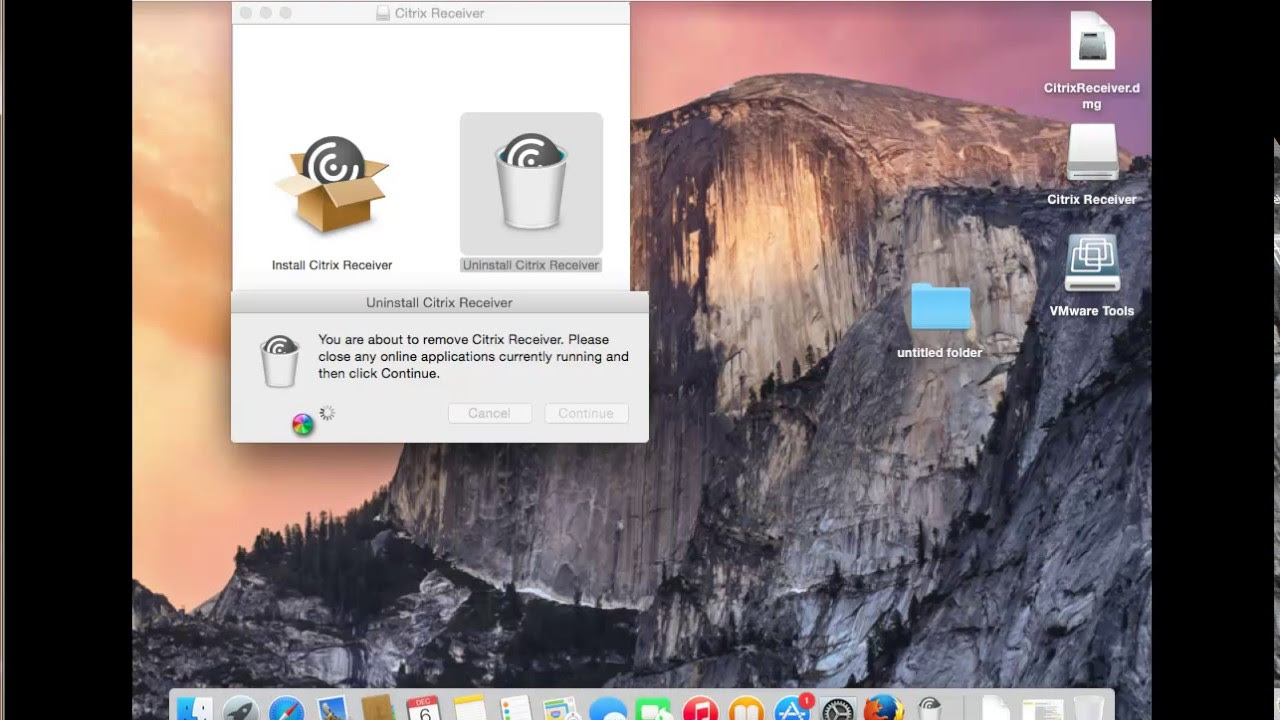
Task: Open FaceTime from the Dock
Action: pos(654,708)
